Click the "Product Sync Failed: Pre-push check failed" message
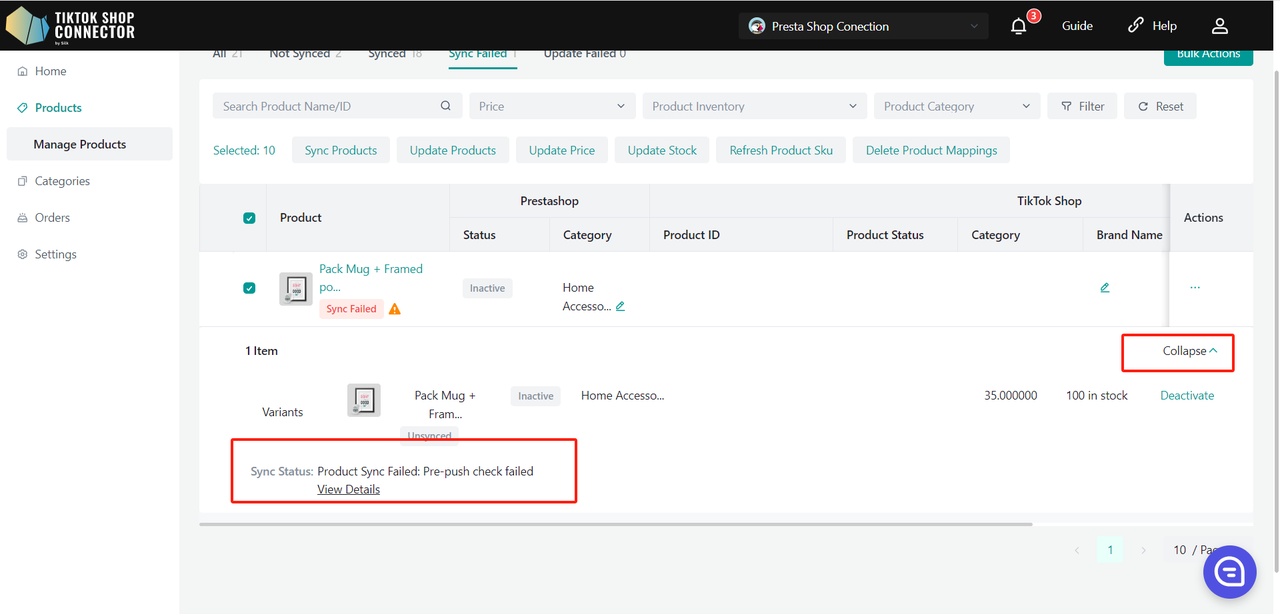The width and height of the screenshot is (1280, 614). click(425, 471)
